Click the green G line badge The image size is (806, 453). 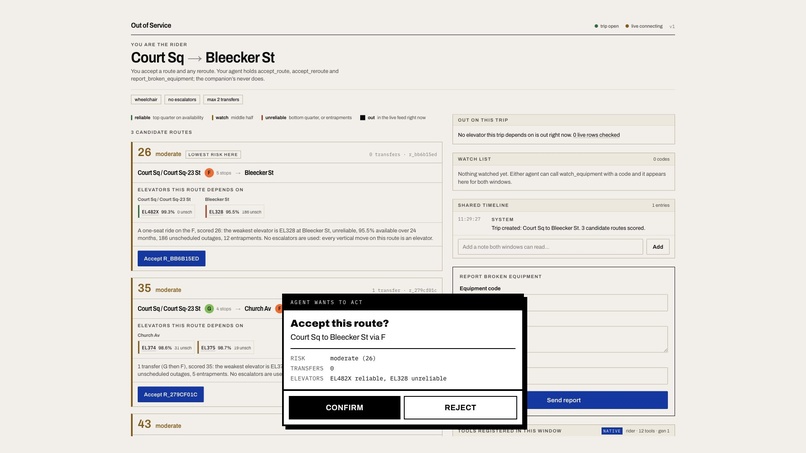(209, 309)
